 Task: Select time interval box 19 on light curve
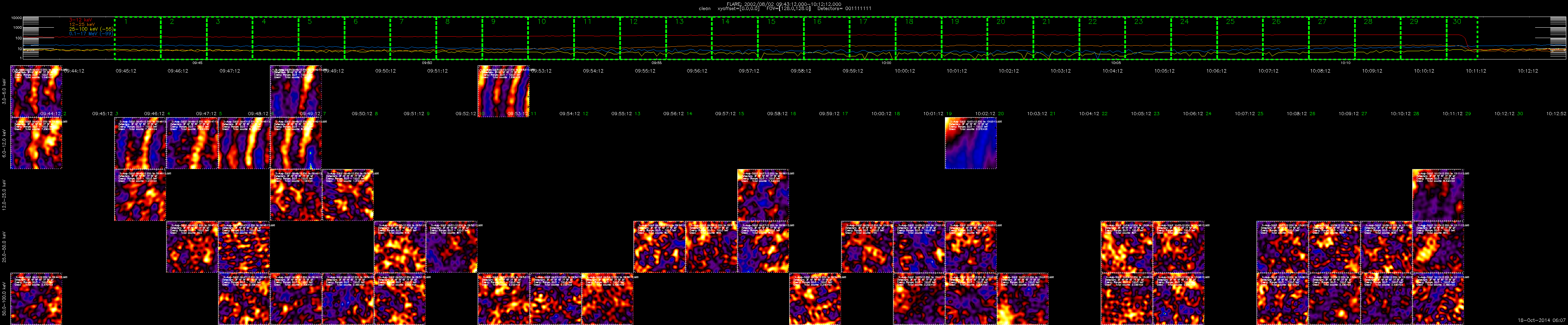tap(964, 38)
